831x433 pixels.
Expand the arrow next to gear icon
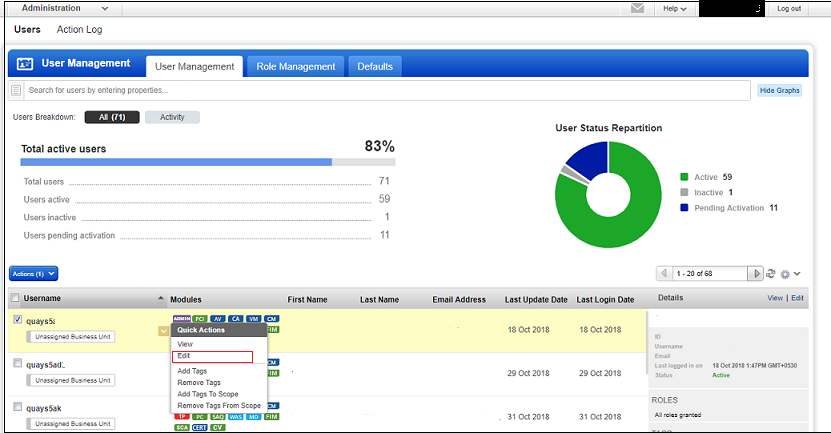coord(797,274)
